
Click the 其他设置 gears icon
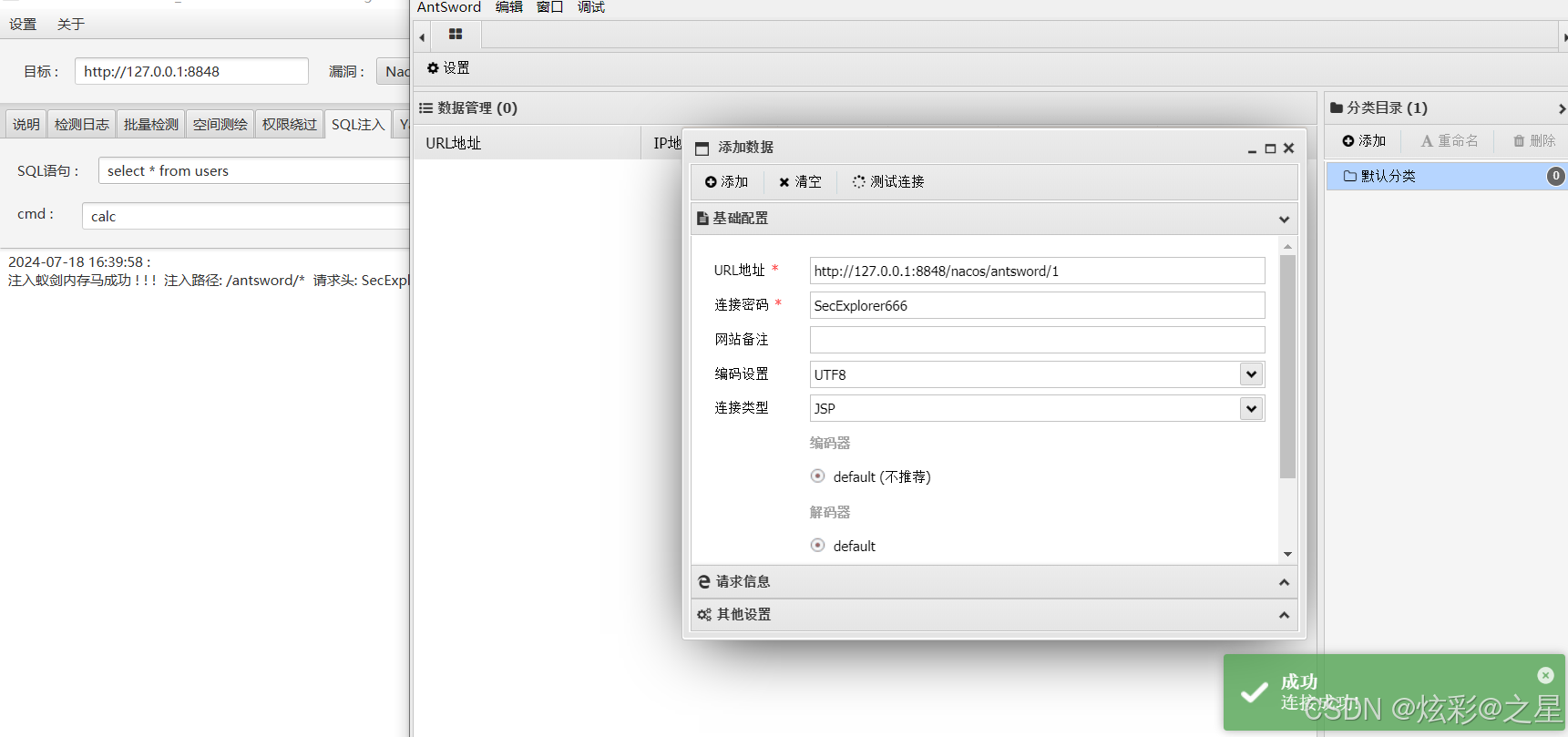coord(704,615)
